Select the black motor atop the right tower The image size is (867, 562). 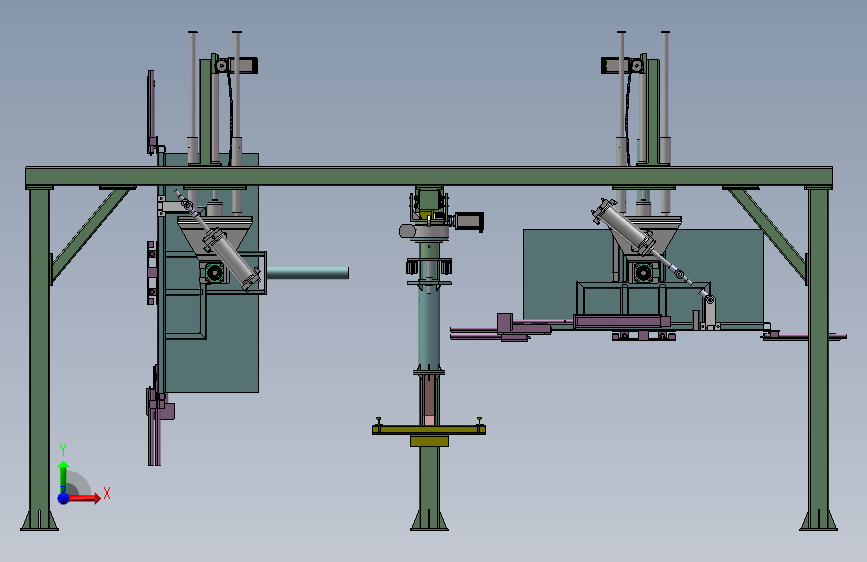[616, 65]
